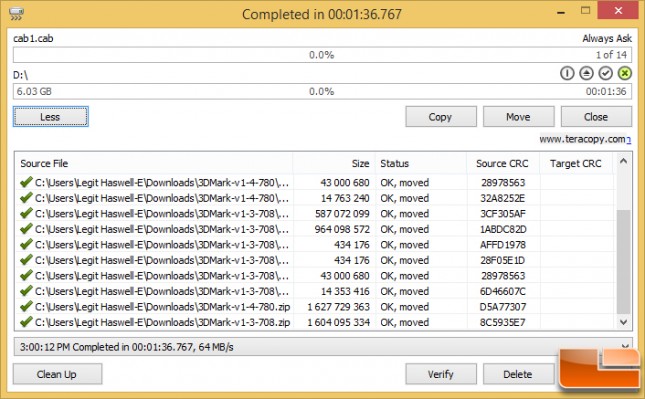
Task: Click green checkmark of 28F05E1D row
Action: pyautogui.click(x=26, y=260)
